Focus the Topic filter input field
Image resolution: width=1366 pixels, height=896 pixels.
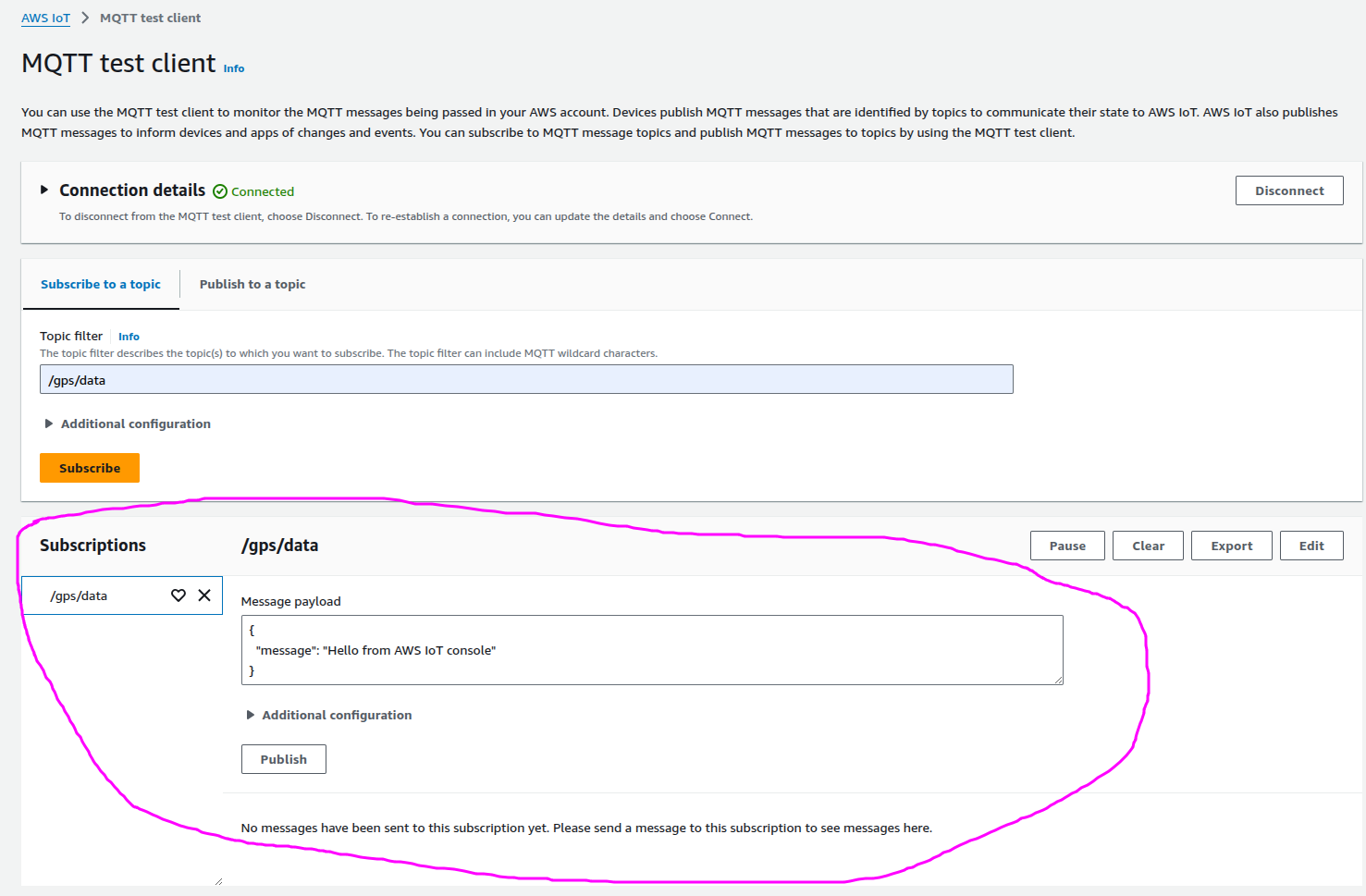point(525,379)
